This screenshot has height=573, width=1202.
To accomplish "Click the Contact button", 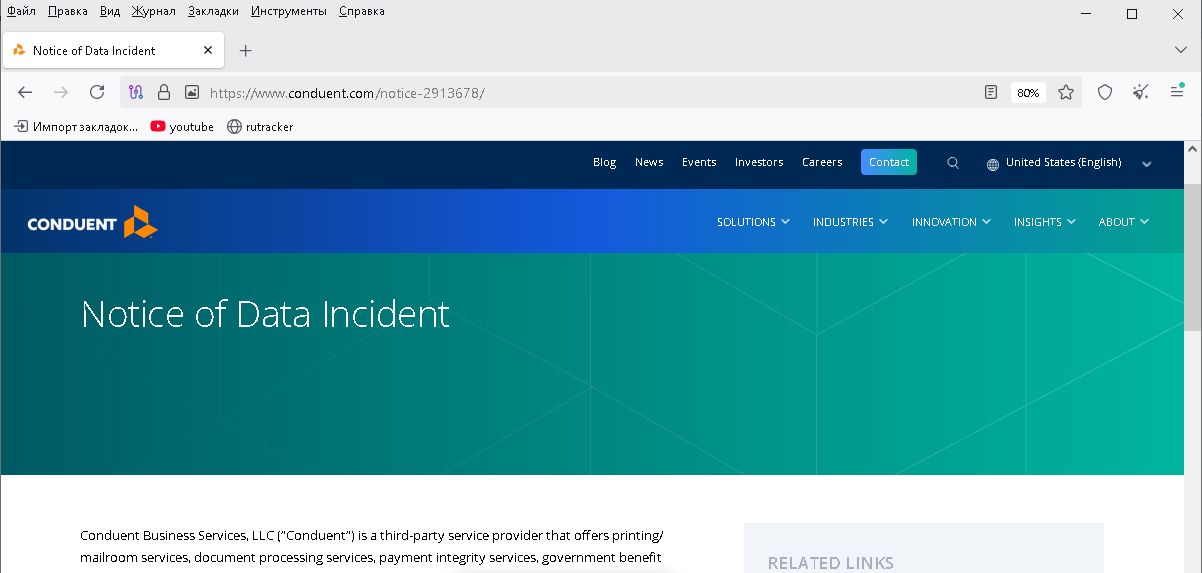I will pos(888,162).
